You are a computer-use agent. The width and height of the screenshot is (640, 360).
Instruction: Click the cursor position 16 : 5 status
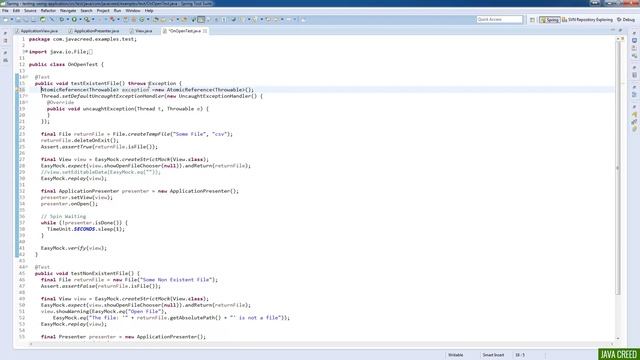point(520,355)
